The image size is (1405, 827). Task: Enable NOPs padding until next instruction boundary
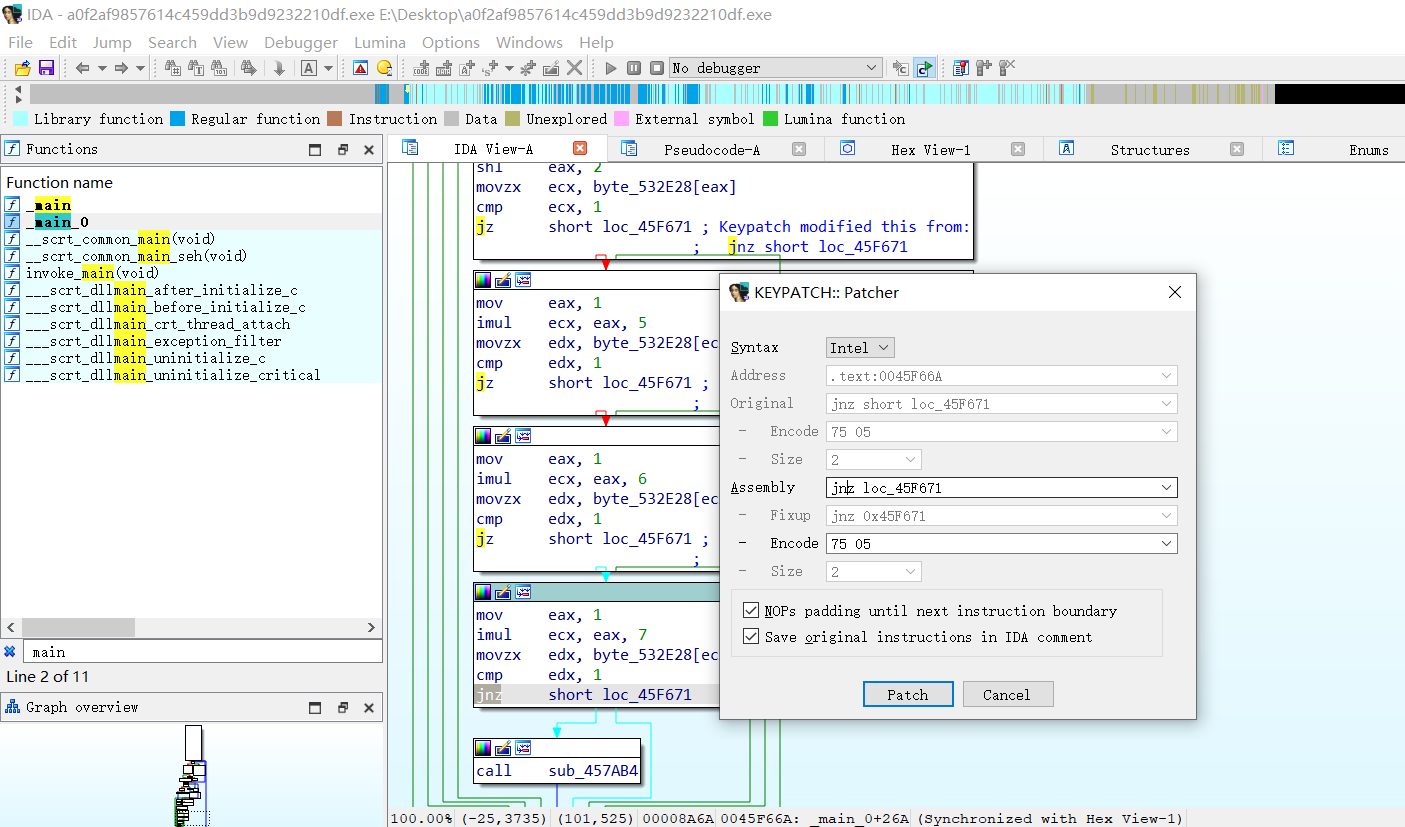(x=751, y=610)
